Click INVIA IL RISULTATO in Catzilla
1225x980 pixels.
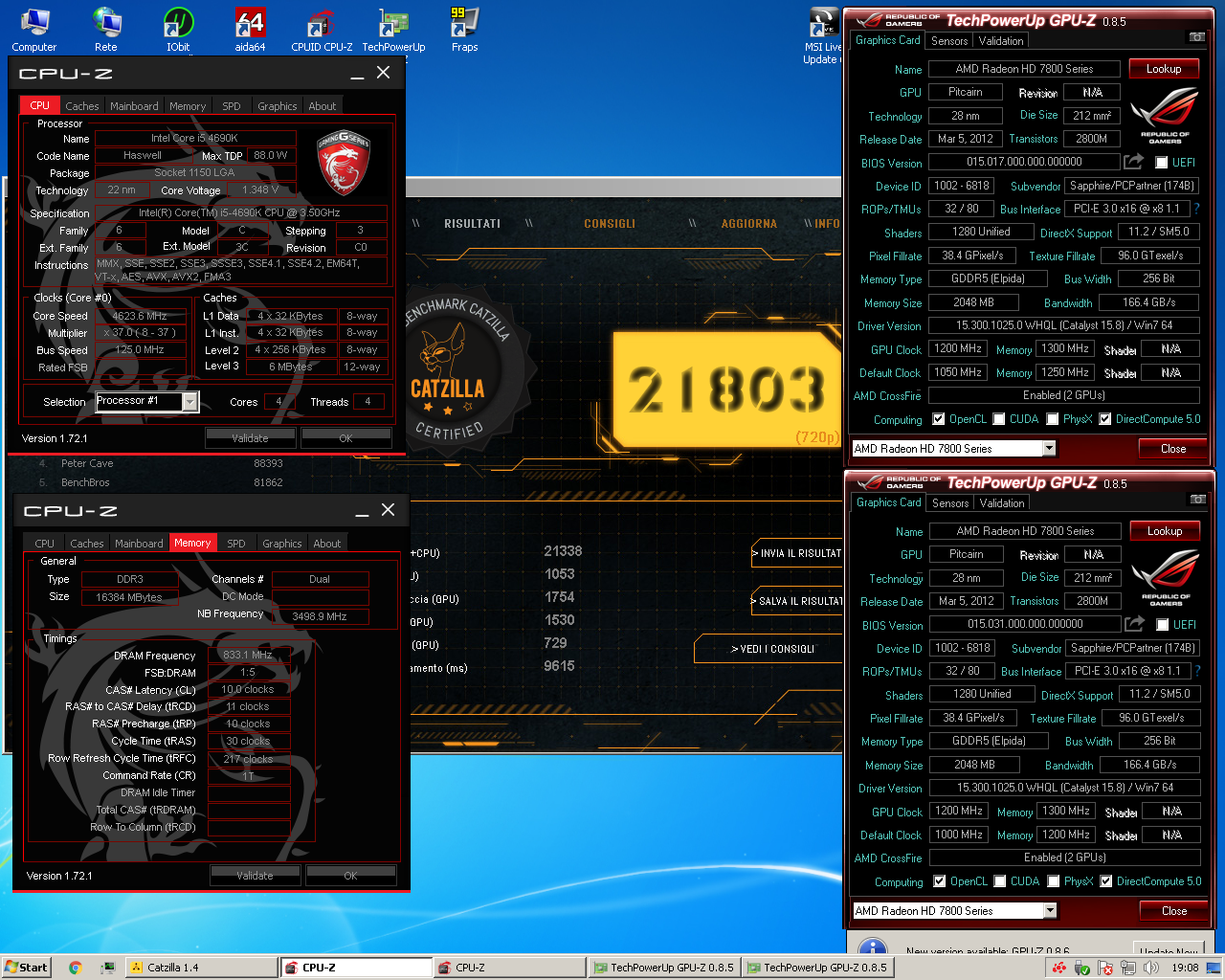pos(797,553)
